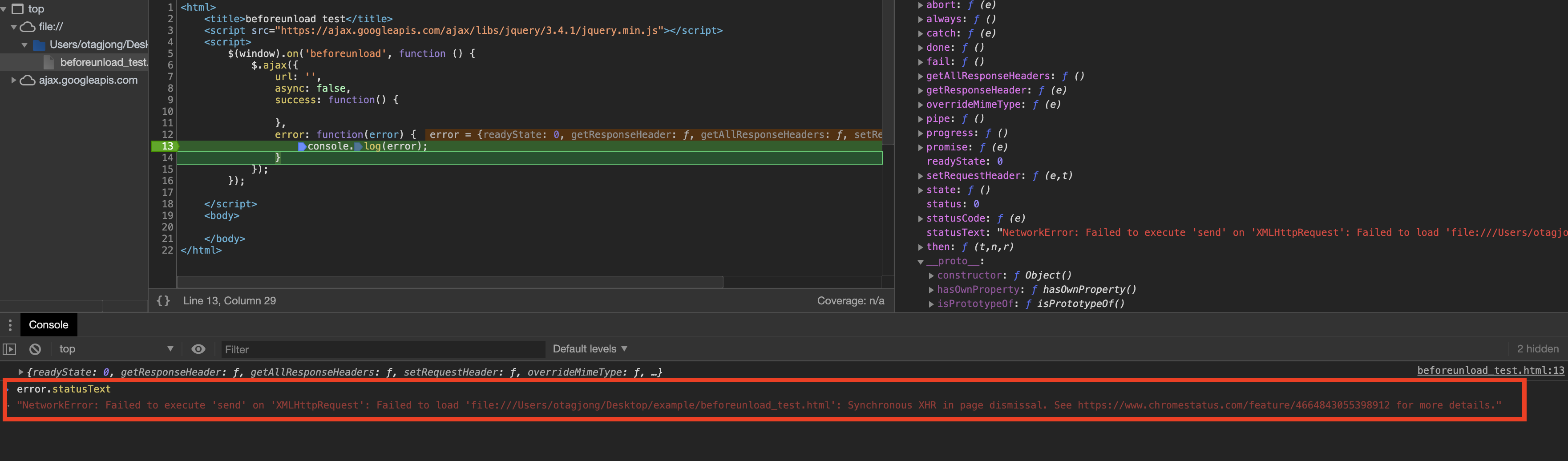Viewport: 1568px width, 461px height.
Task: Click the file:// cloud icon
Action: coord(28,27)
